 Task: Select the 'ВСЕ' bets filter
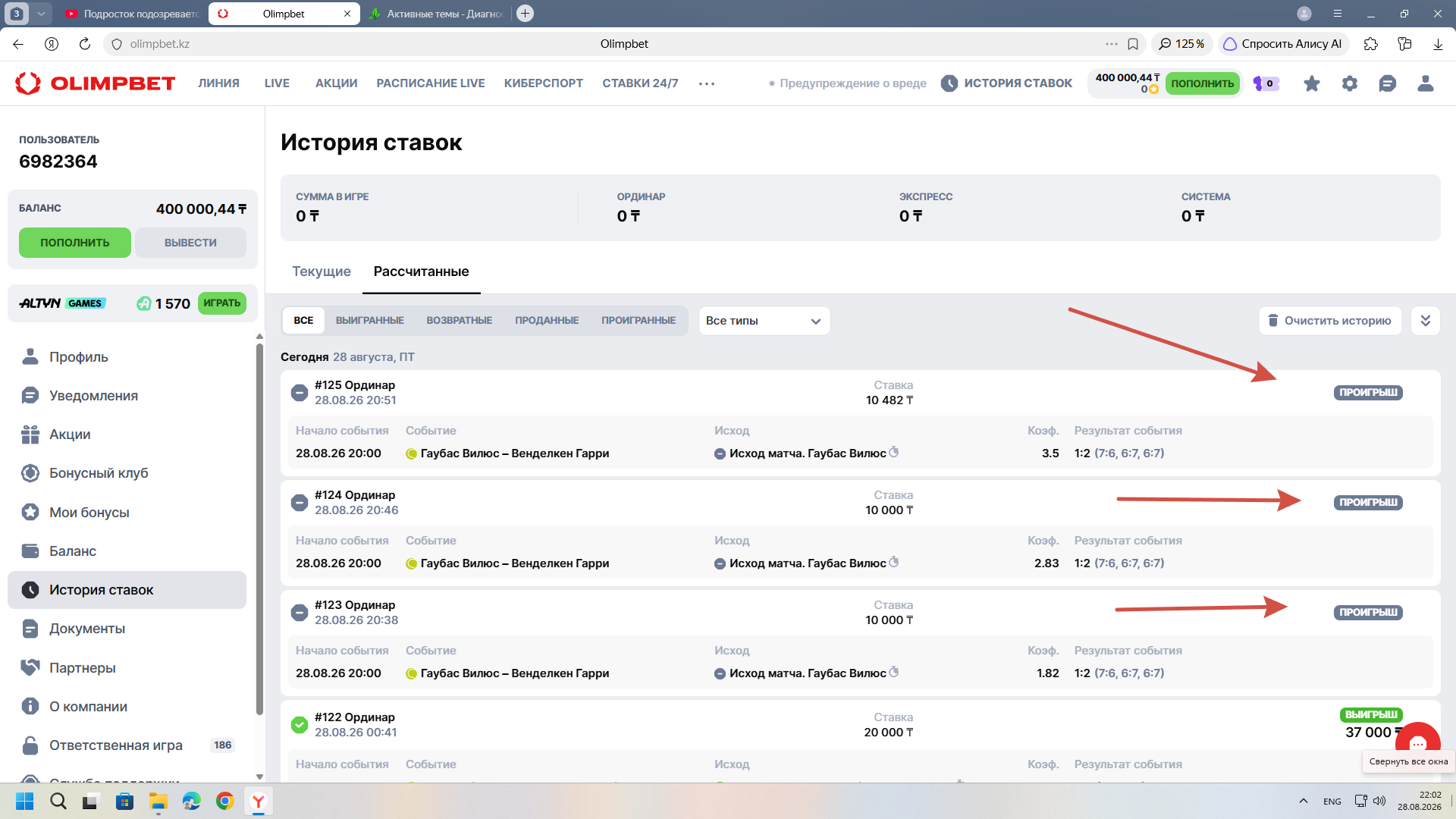coord(303,321)
